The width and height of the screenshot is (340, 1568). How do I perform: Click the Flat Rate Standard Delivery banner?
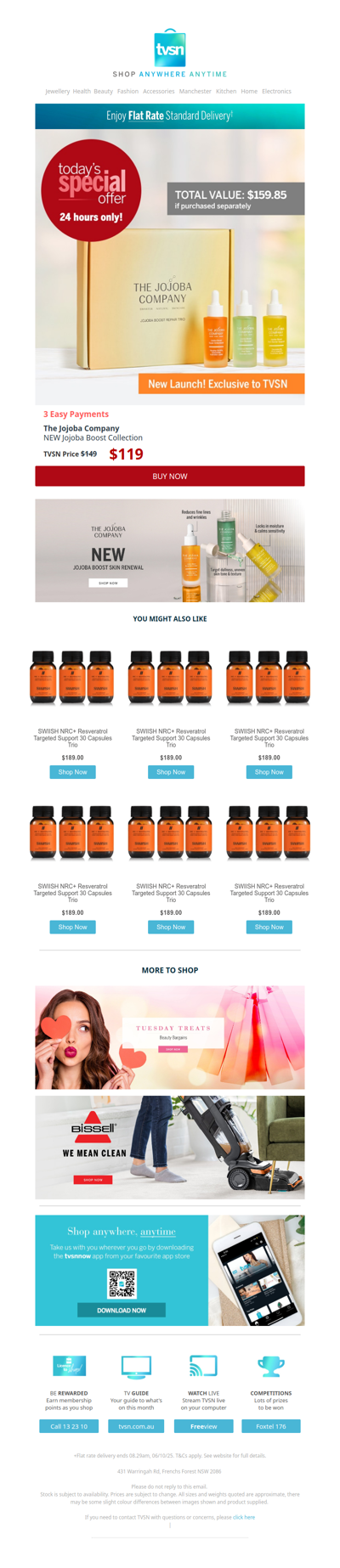pos(170,116)
